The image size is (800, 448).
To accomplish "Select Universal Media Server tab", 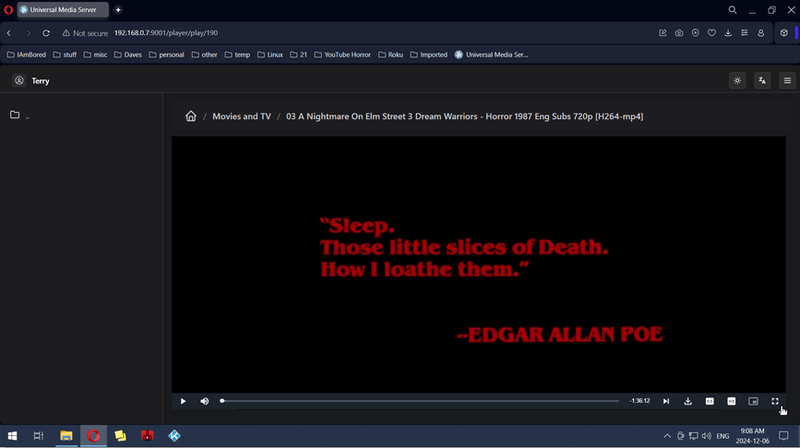I will [x=63, y=10].
